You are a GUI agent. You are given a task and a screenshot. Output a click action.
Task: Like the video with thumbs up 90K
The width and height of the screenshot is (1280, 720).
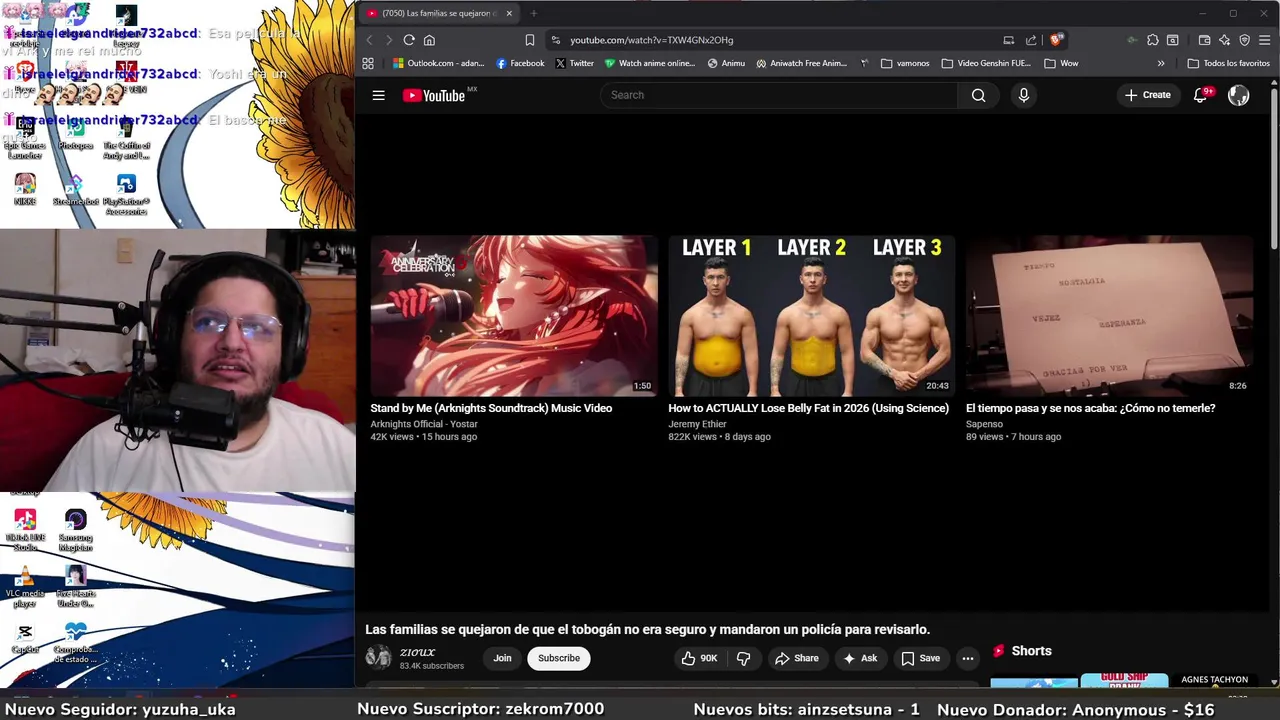(x=699, y=658)
